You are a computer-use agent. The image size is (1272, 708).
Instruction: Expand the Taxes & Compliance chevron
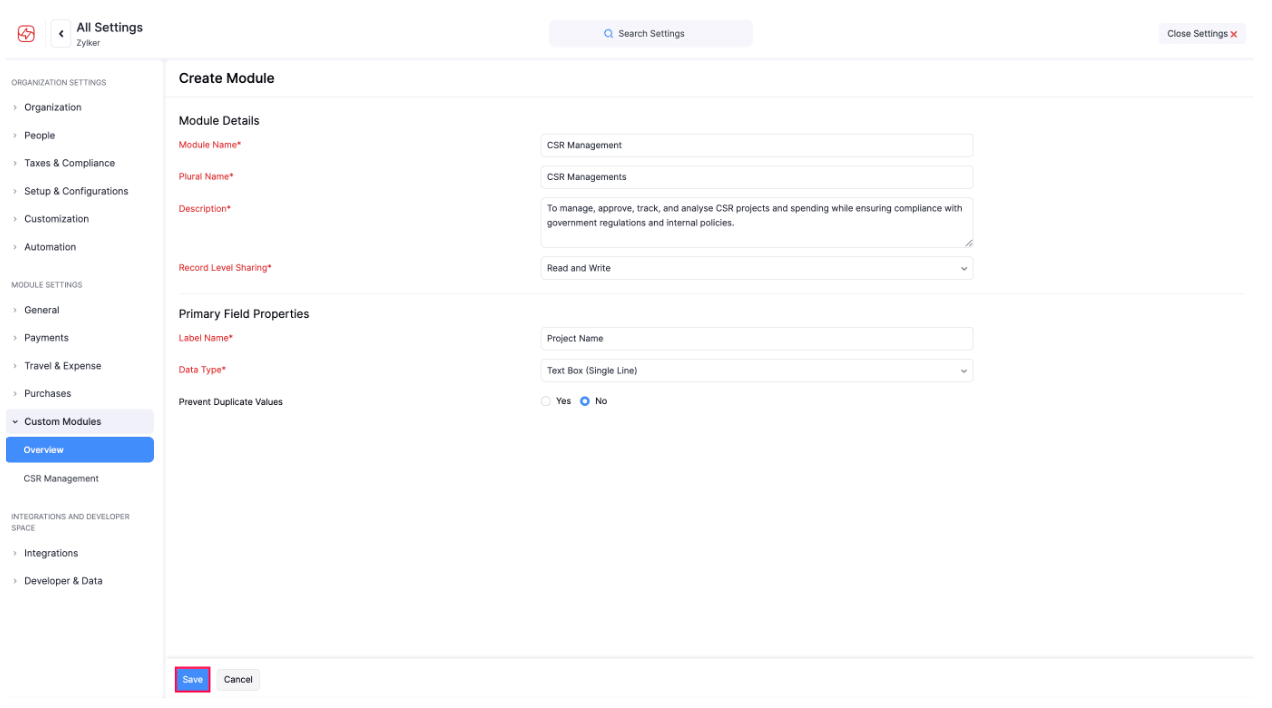click(15, 163)
